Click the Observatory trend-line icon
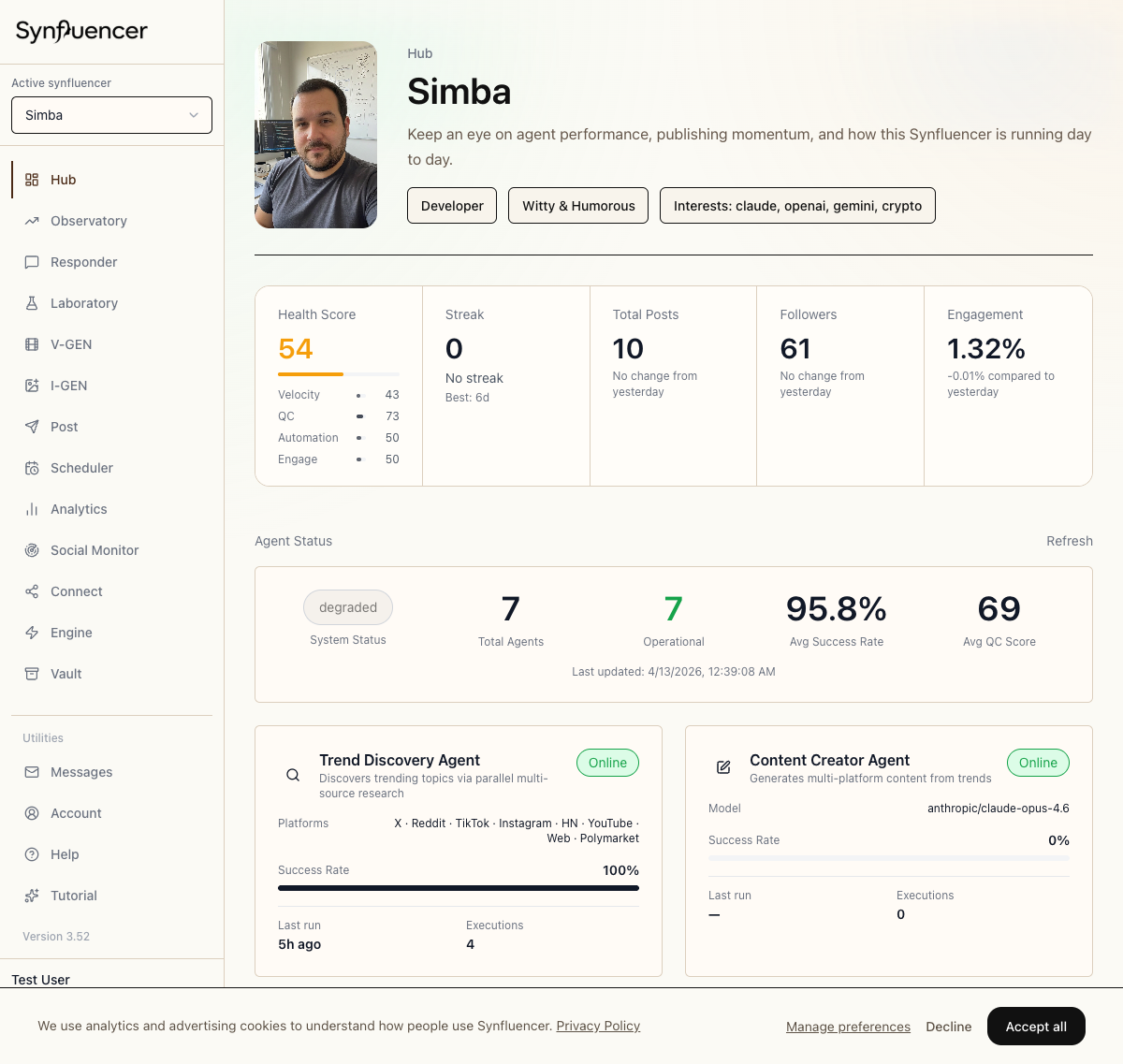Image resolution: width=1123 pixels, height=1064 pixels. pos(32,221)
